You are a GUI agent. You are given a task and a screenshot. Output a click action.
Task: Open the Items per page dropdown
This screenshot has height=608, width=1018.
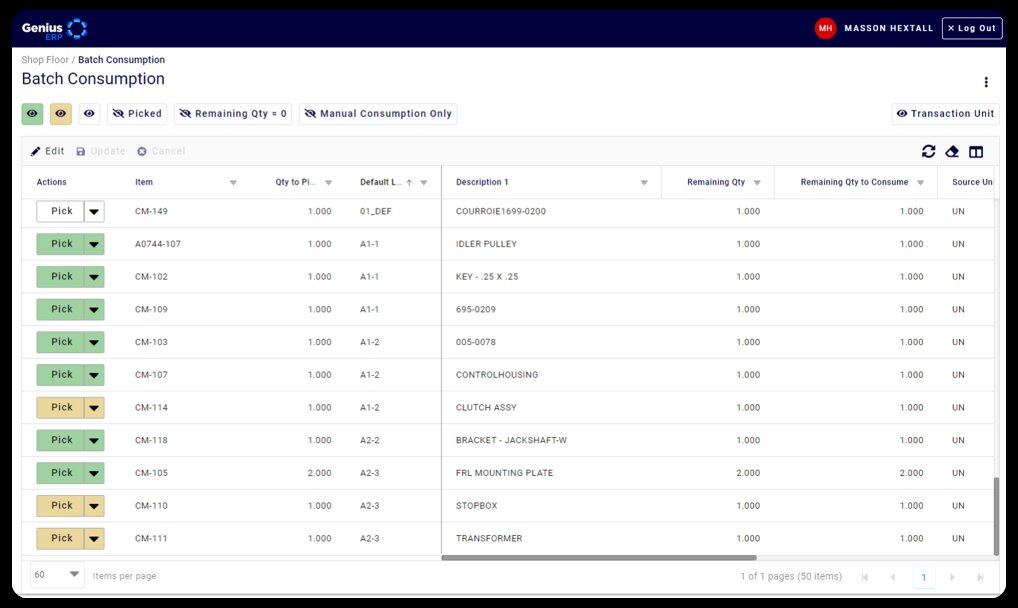click(x=58, y=576)
